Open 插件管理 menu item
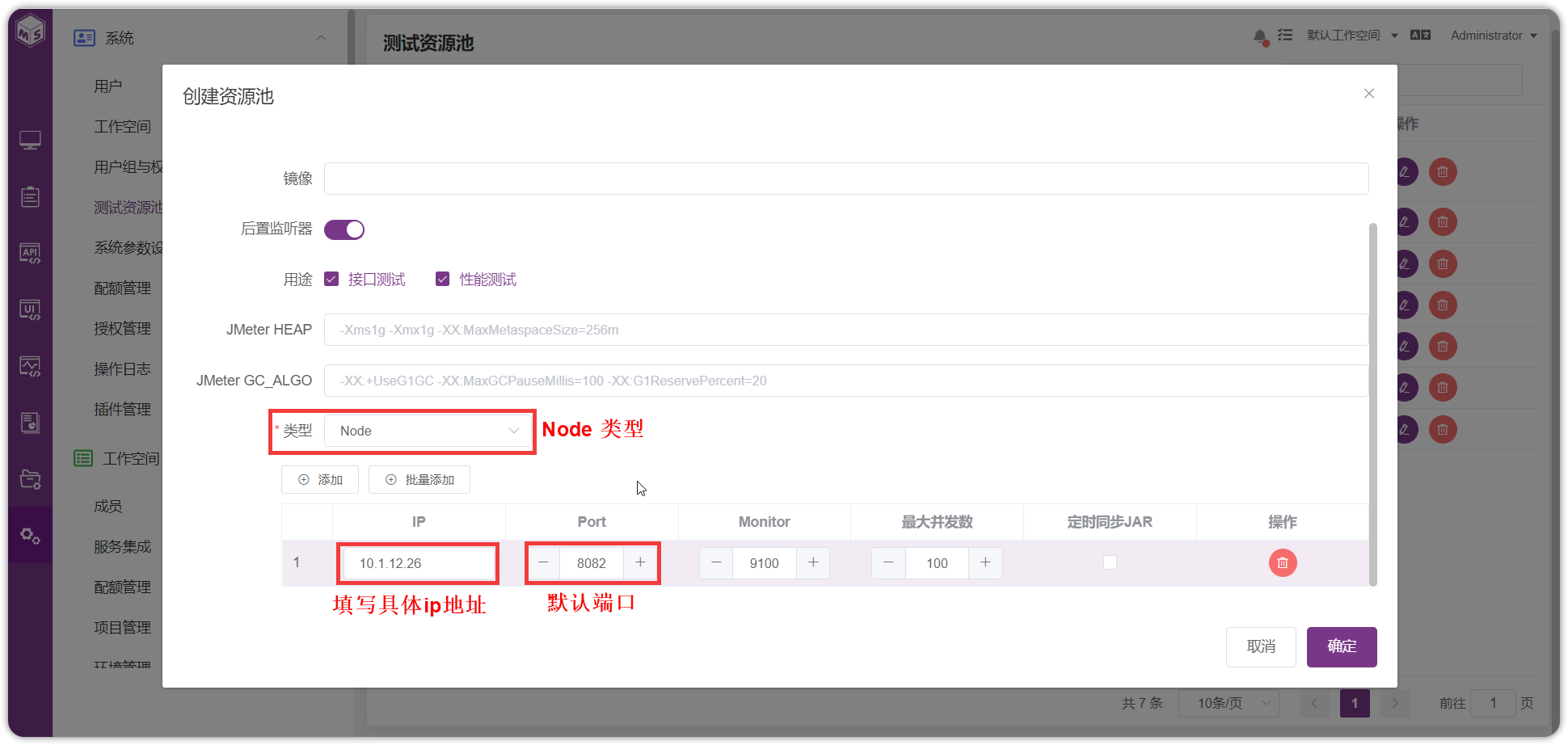The image size is (1568, 745). tap(122, 410)
